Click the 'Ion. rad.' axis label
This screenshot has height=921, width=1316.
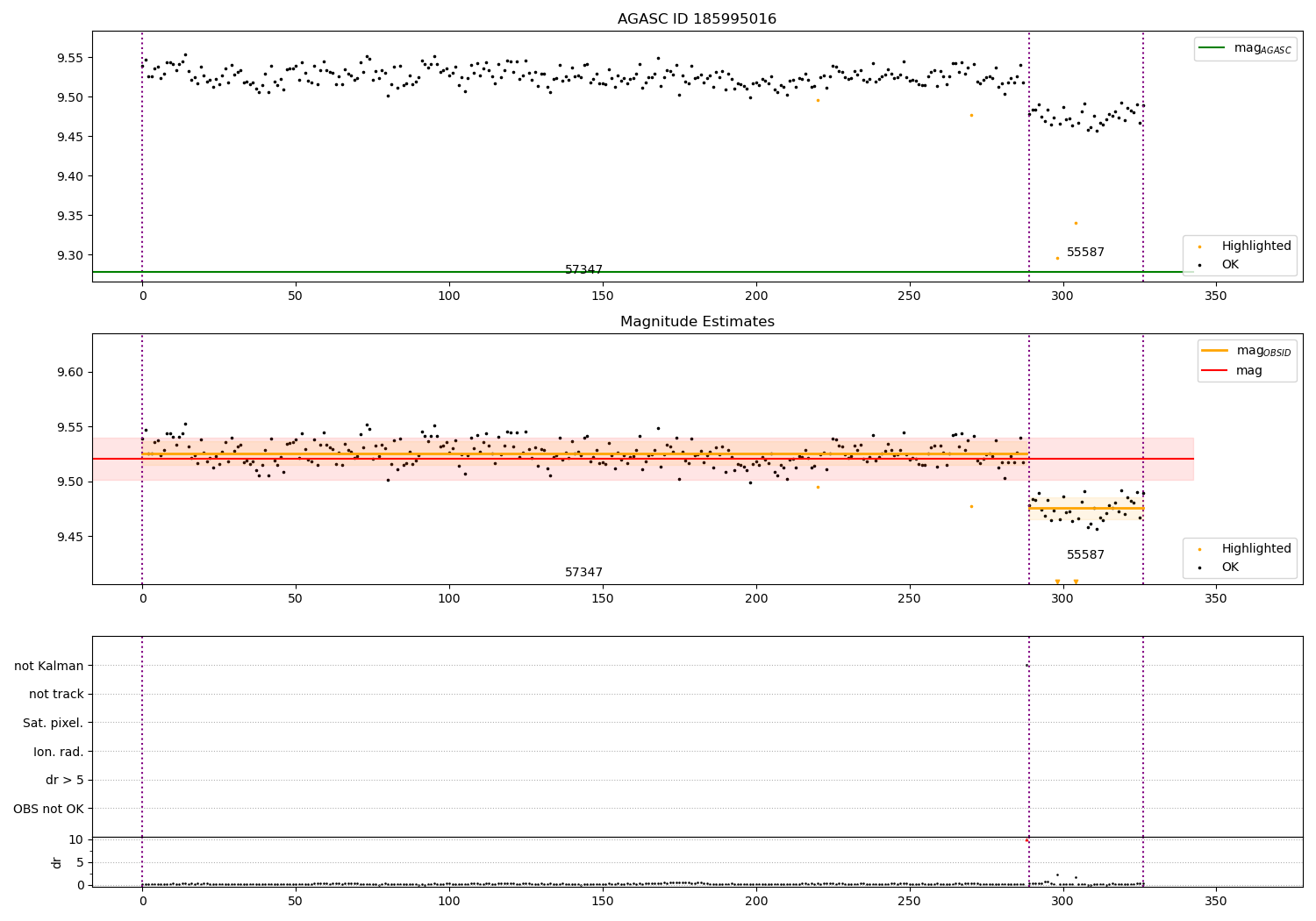point(59,752)
